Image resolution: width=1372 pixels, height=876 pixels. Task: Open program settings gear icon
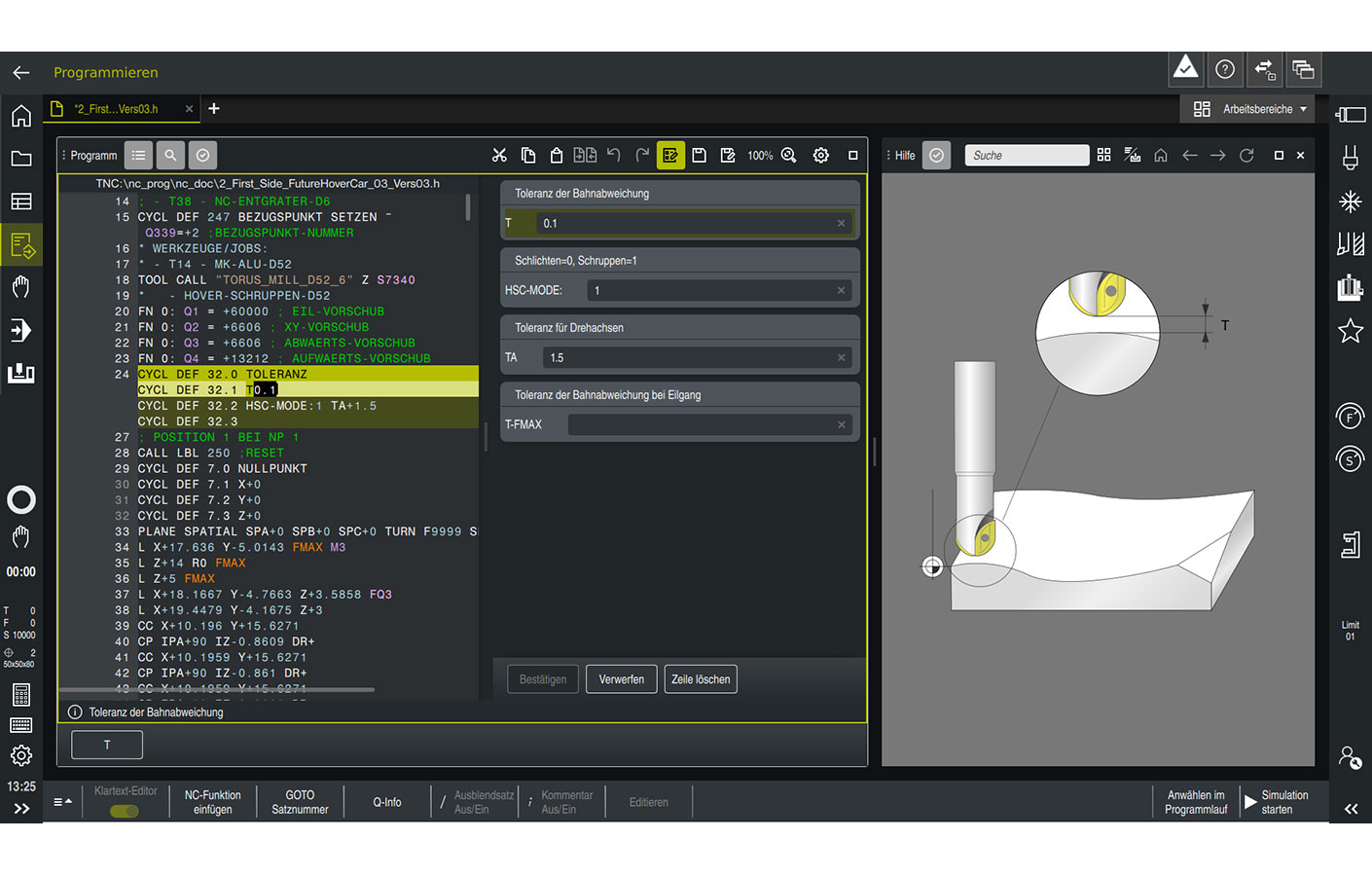[x=821, y=156]
